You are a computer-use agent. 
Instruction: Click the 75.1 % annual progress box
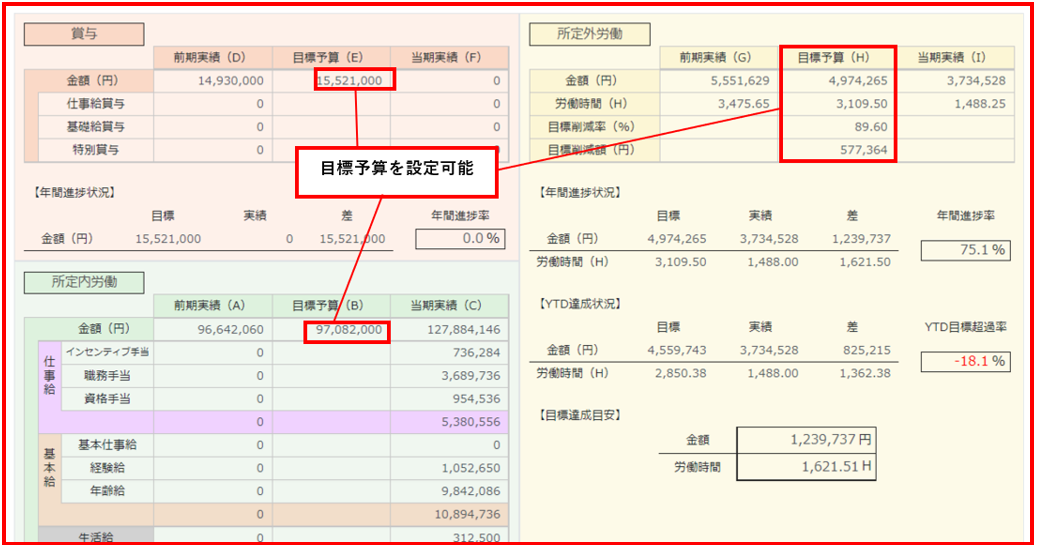(x=965, y=250)
